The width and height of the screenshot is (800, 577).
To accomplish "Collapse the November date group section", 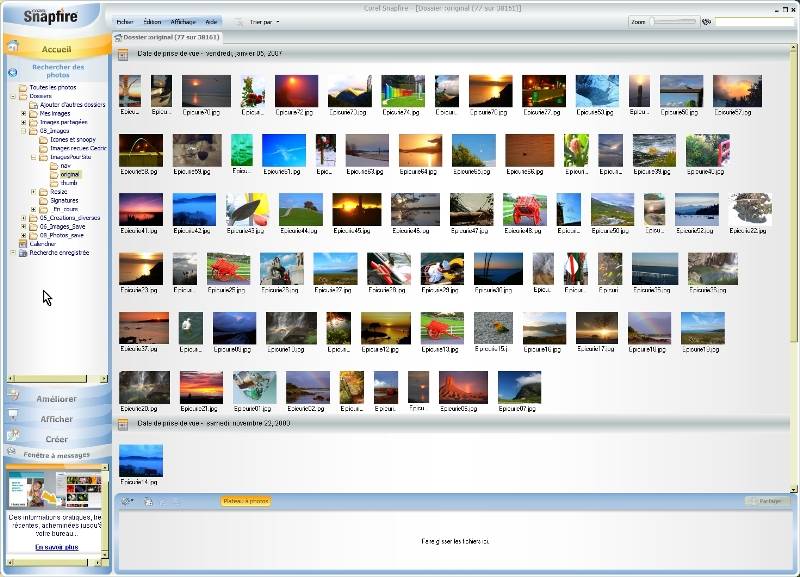I will (x=123, y=424).
